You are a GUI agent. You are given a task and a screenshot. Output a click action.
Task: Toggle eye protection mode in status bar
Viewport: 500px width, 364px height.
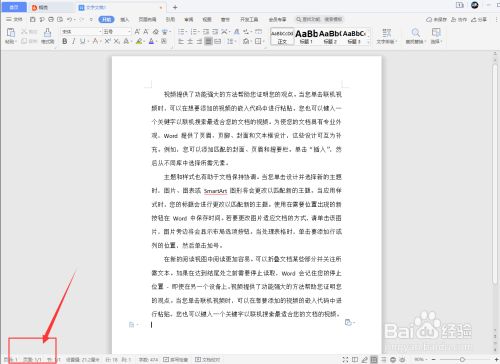(x=402, y=359)
